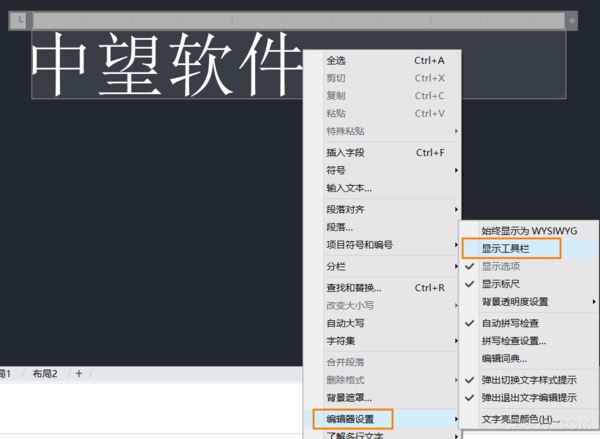Open 拼写检查设置 dialog
This screenshot has height=439, width=600.
click(x=513, y=341)
